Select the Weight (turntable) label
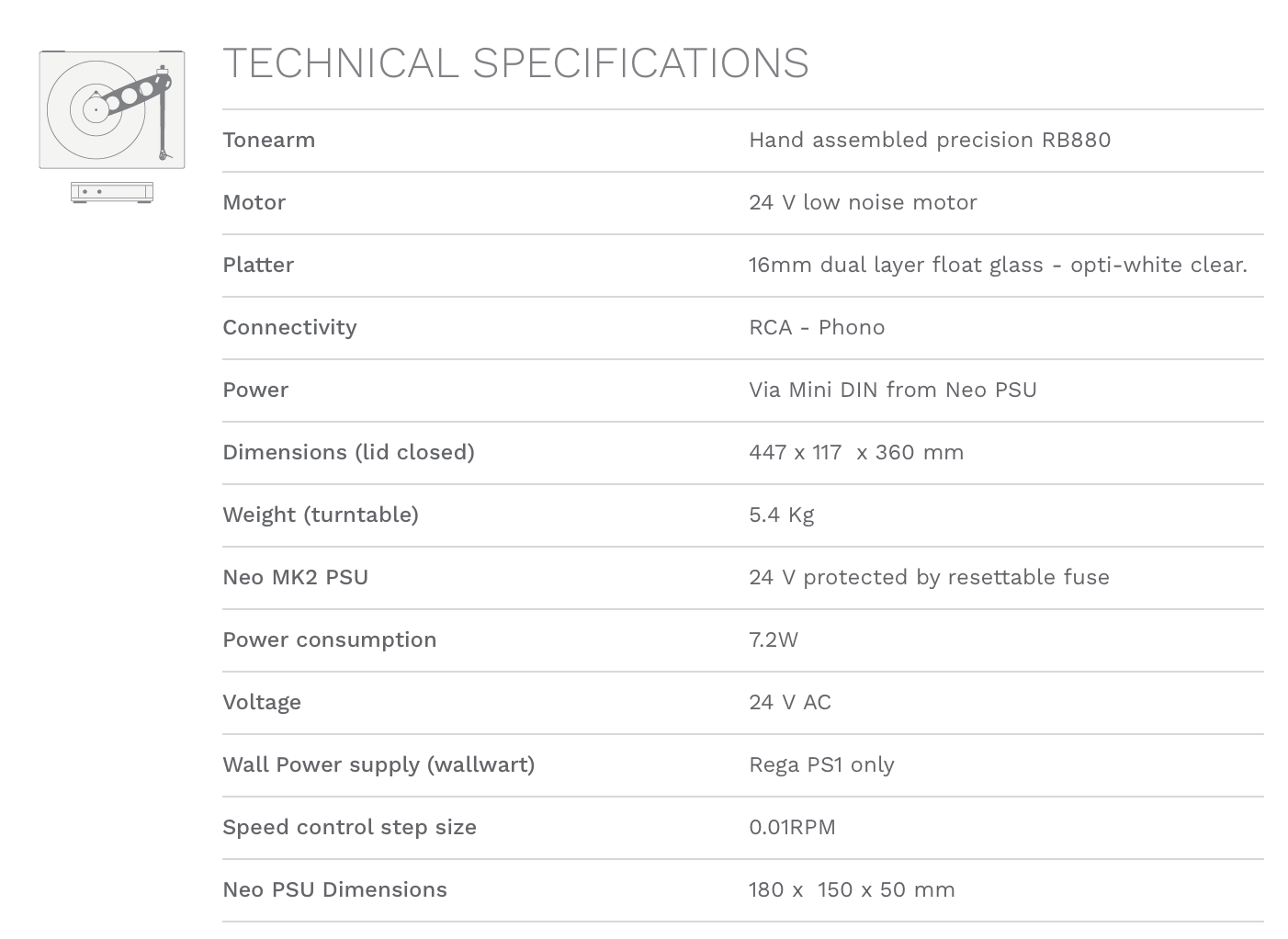Image resolution: width=1288 pixels, height=939 pixels. pos(320,515)
